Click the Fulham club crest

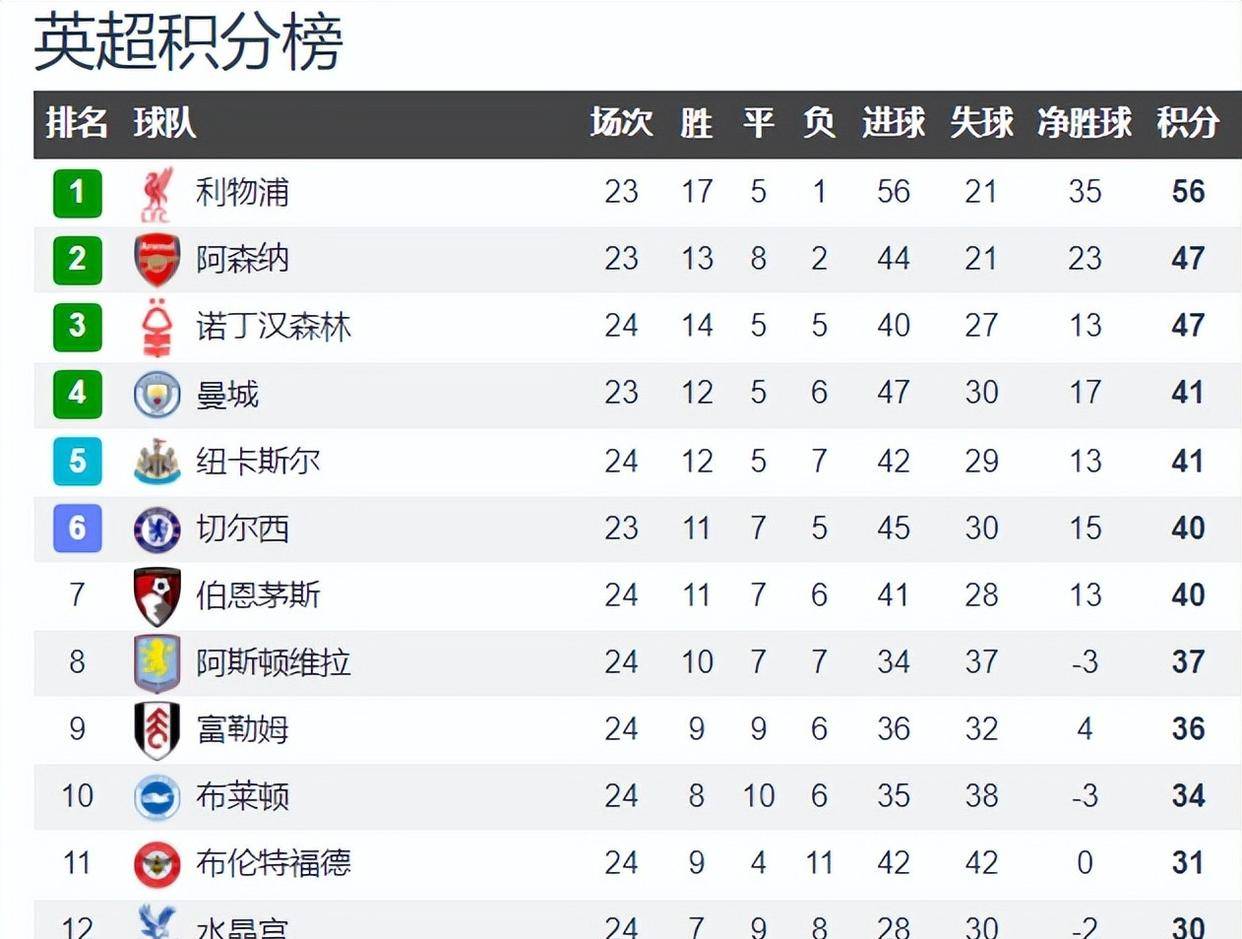tap(157, 730)
